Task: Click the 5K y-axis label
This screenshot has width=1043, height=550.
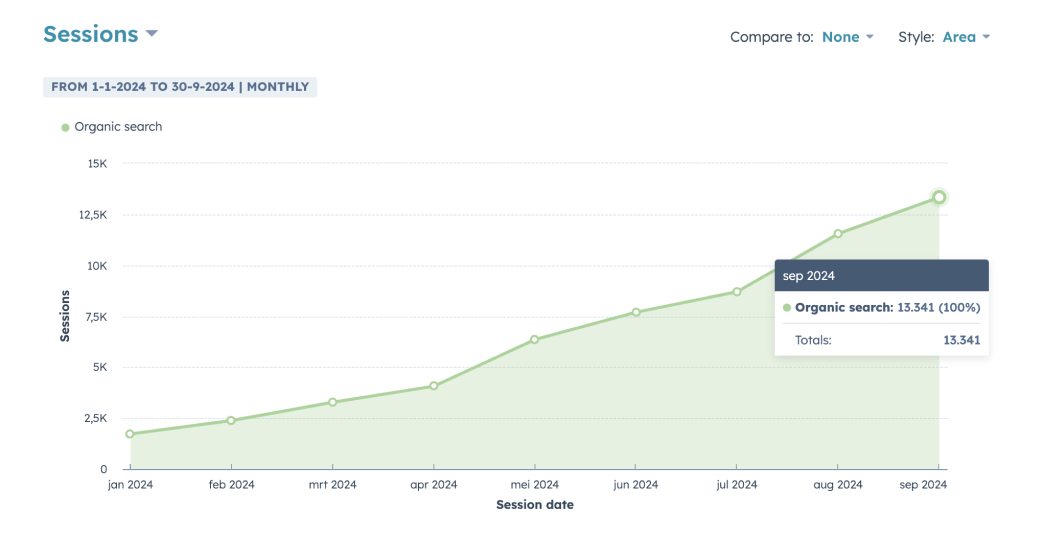Action: [x=100, y=367]
